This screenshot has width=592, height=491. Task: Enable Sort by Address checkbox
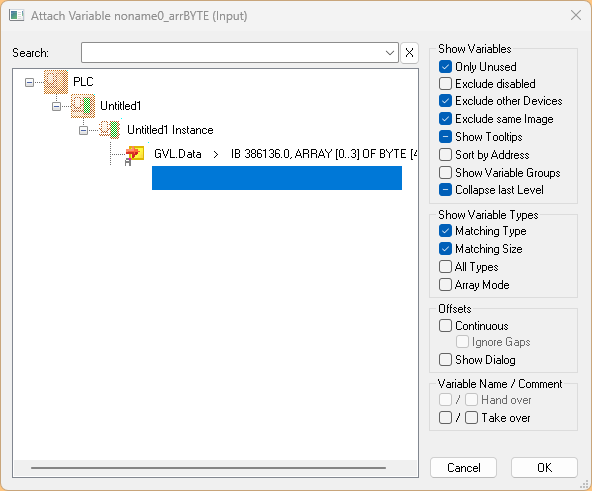(x=446, y=154)
